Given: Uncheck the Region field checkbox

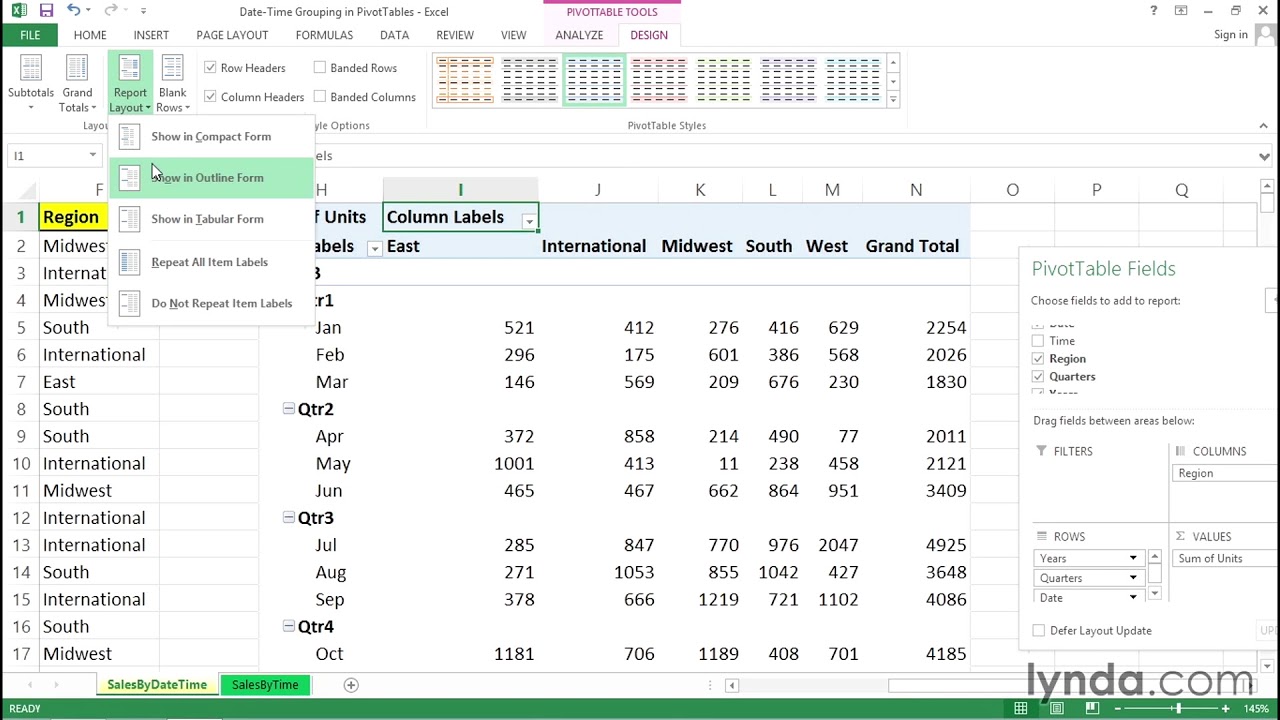Looking at the screenshot, I should click(1038, 359).
